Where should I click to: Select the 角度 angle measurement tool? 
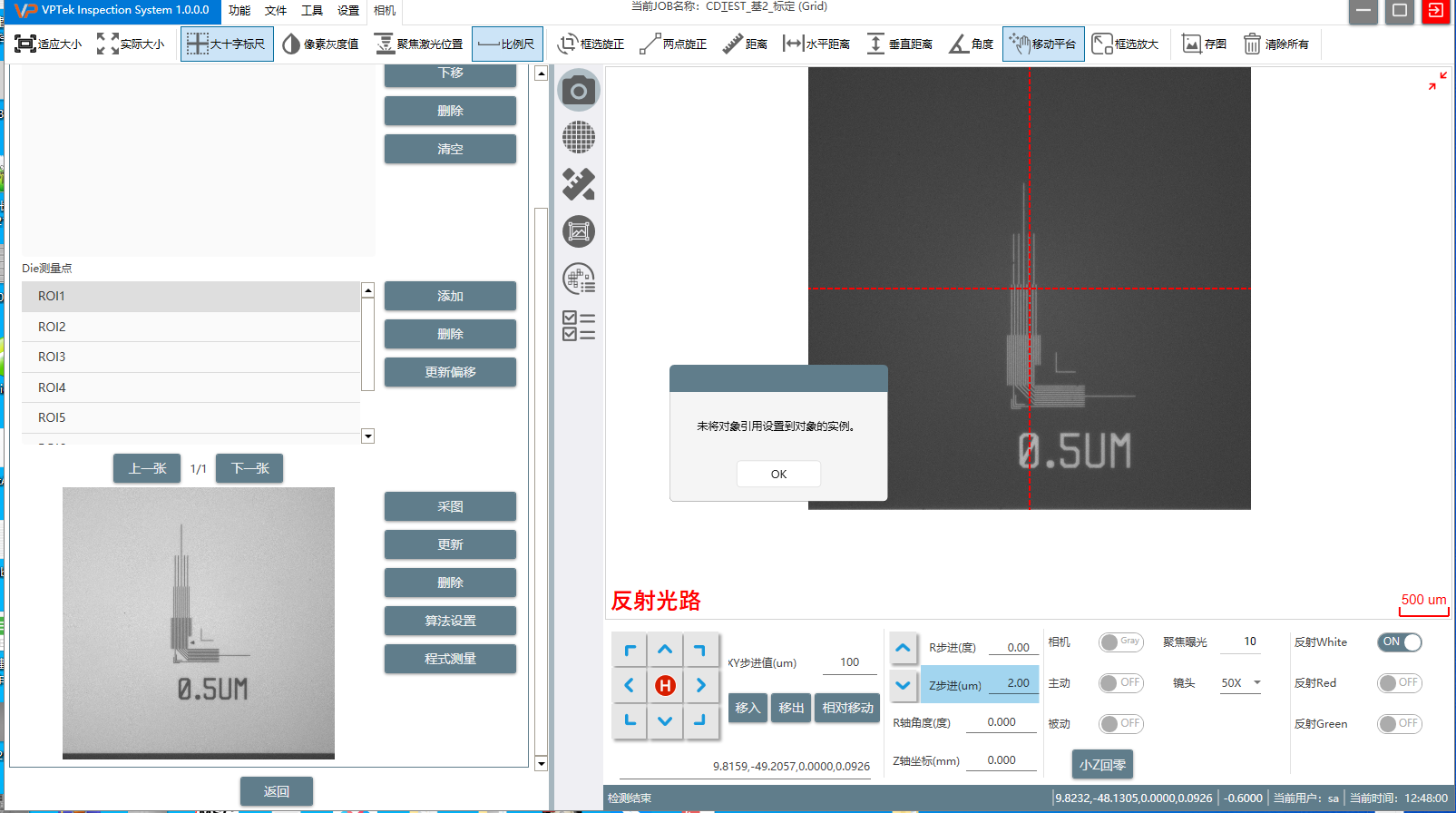971,44
